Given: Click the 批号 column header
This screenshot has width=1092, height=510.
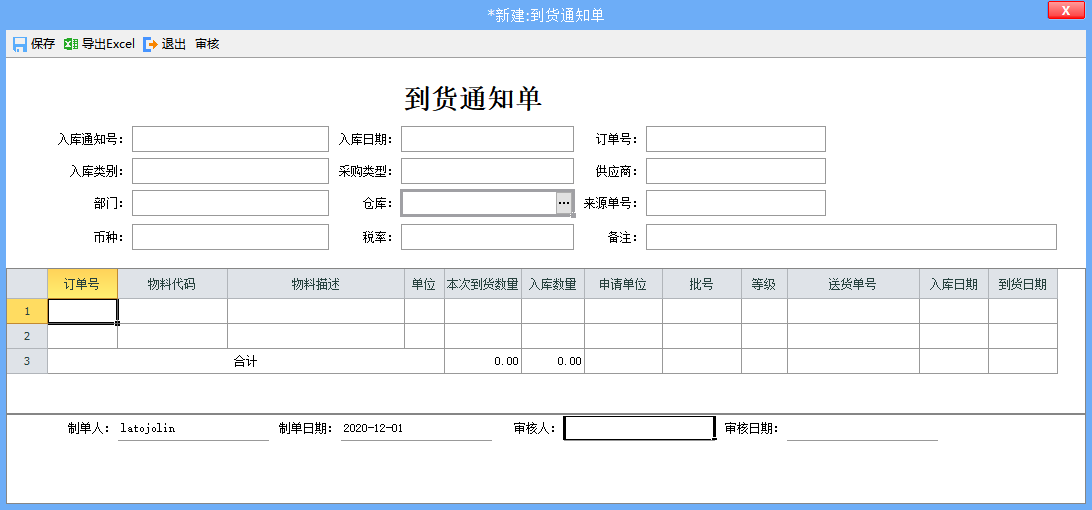Looking at the screenshot, I should tap(701, 284).
